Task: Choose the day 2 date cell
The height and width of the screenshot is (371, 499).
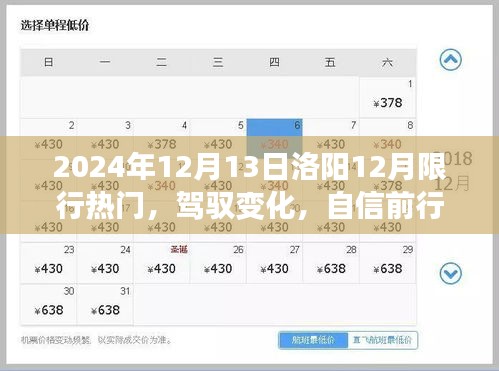Action: (x=48, y=138)
